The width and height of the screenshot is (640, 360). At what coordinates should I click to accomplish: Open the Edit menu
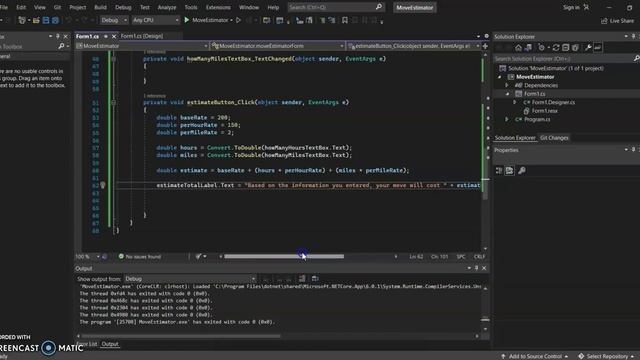[21, 7]
